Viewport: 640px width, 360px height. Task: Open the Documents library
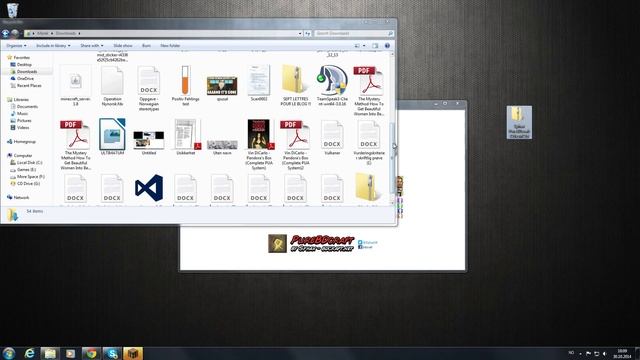[x=27, y=107]
